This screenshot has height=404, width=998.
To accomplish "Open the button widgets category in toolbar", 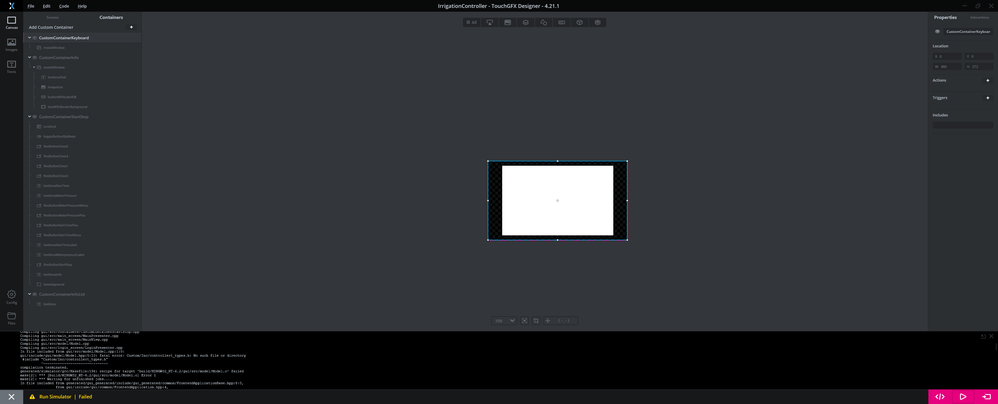I will coord(489,22).
